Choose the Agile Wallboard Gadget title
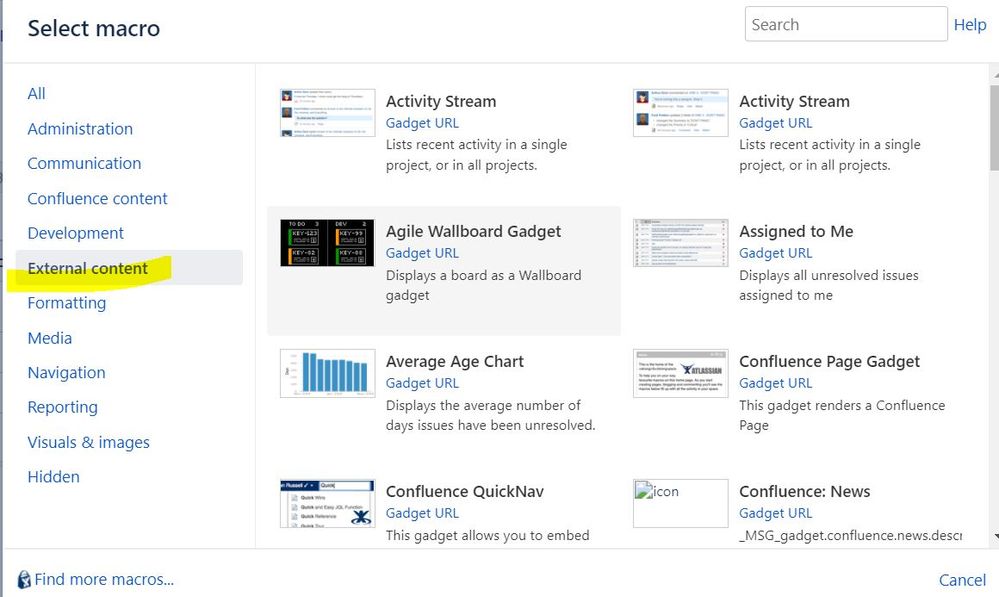Viewport: 999px width, 597px height. coord(473,231)
